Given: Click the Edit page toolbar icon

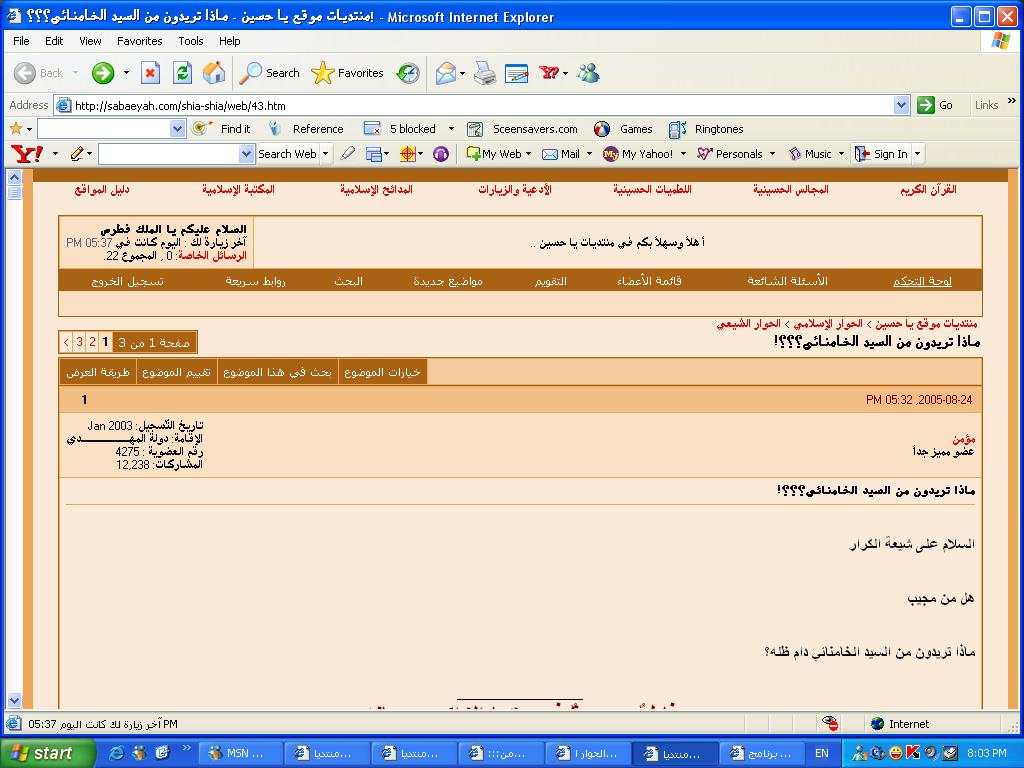Looking at the screenshot, I should pyautogui.click(x=517, y=73).
